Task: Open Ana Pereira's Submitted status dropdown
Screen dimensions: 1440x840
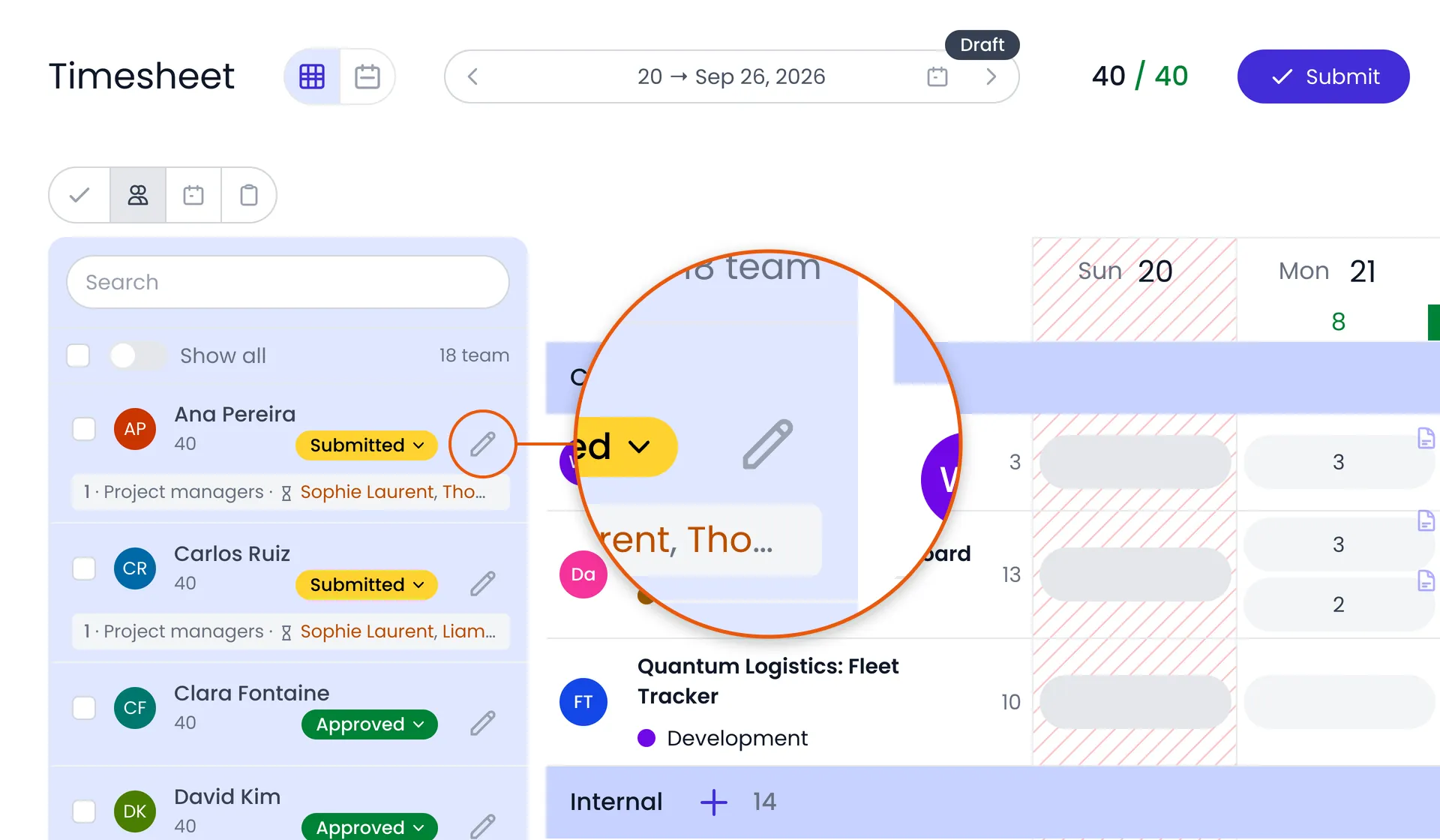Action: coord(367,445)
